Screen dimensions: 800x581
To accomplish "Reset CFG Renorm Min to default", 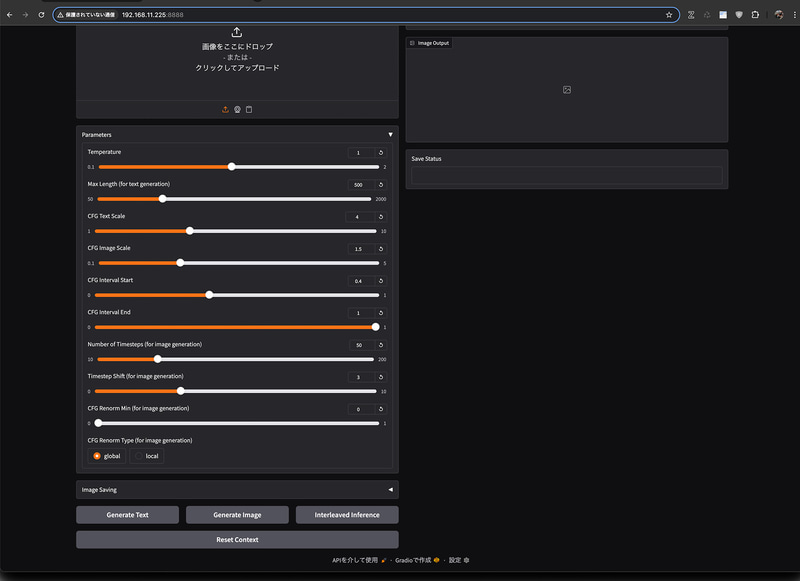I will tap(381, 409).
